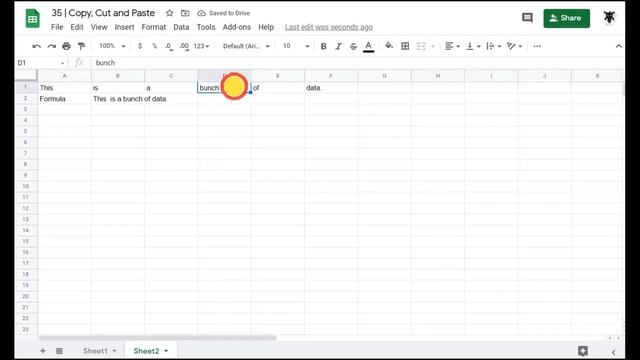The height and width of the screenshot is (360, 640).
Task: Open the fill color bucket
Action: pyautogui.click(x=389, y=46)
